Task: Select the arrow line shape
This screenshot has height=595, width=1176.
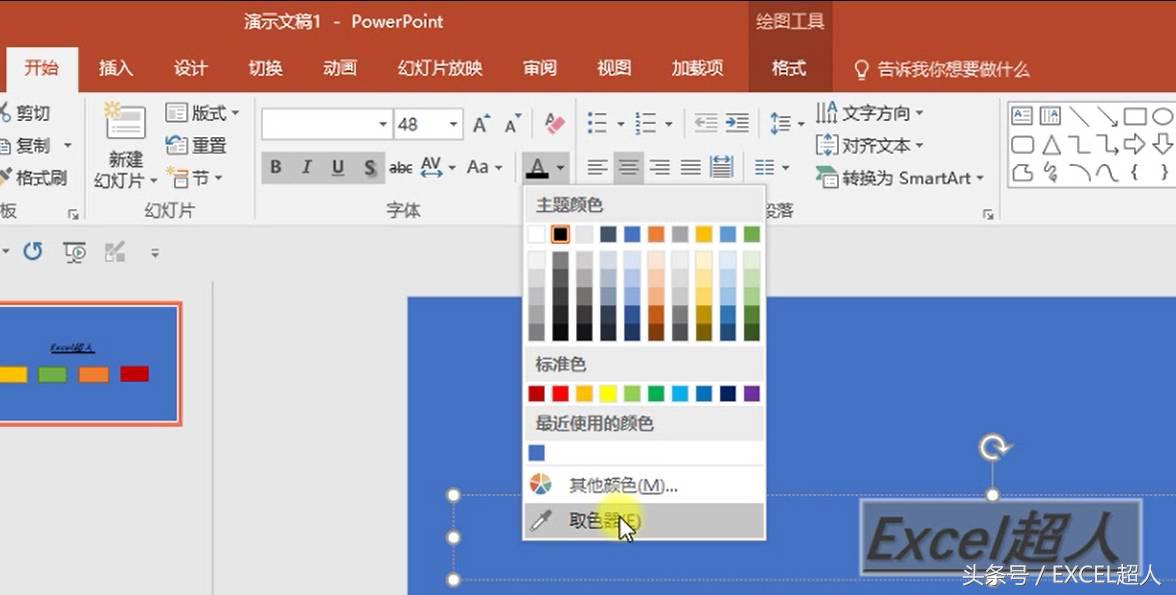Action: pos(1107,116)
